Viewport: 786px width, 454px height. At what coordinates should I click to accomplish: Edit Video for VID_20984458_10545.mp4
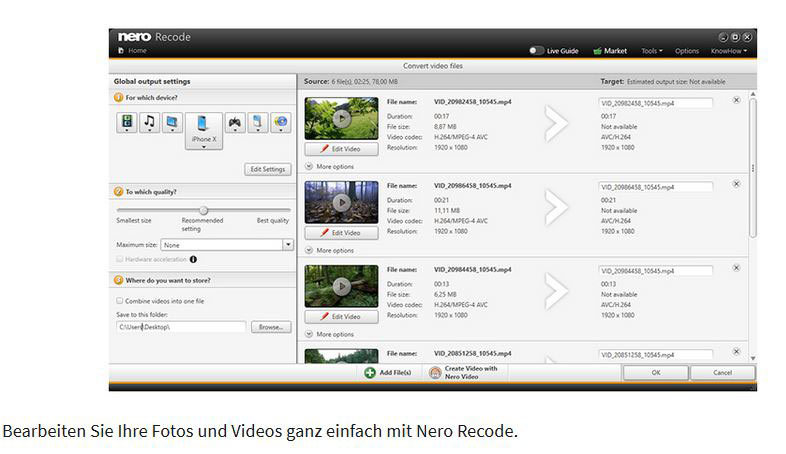coord(341,316)
